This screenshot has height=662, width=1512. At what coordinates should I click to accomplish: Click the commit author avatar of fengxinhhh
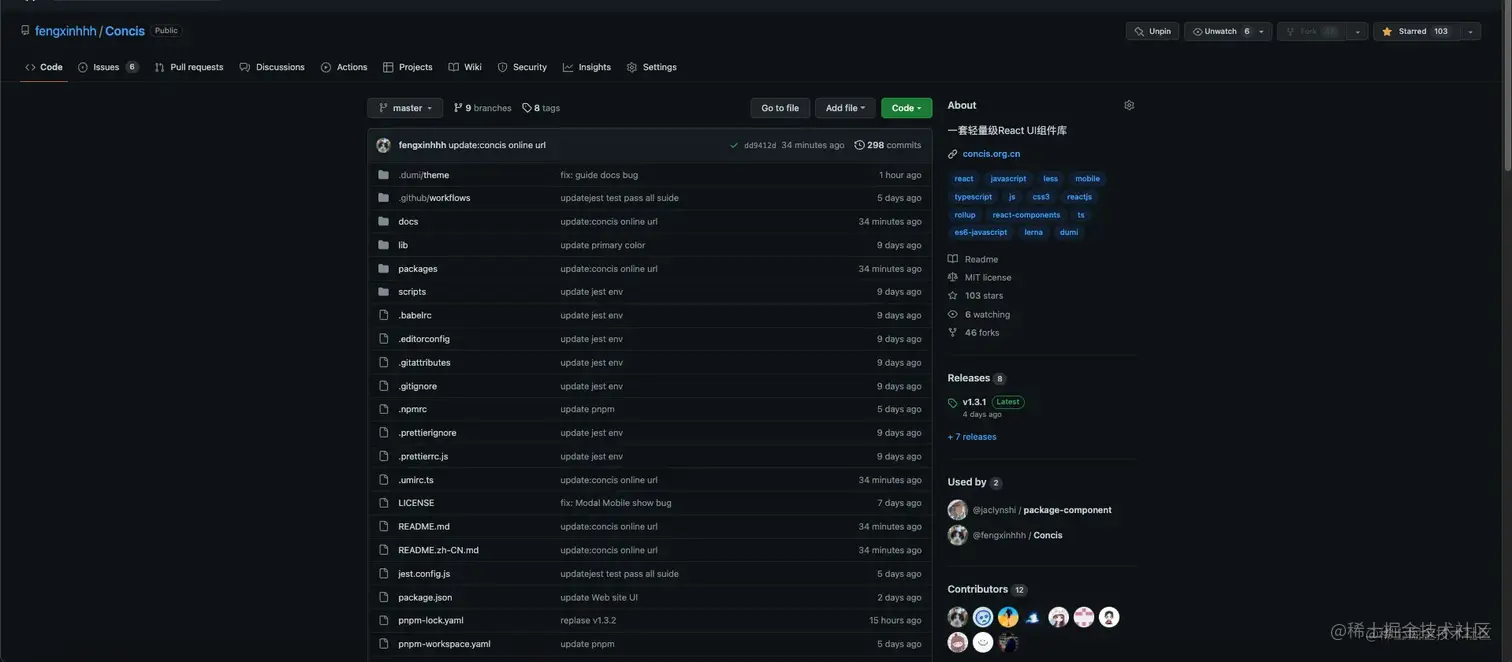pyautogui.click(x=383, y=145)
